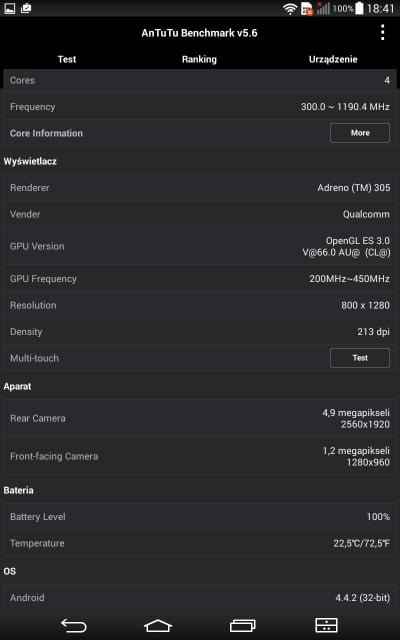Tap the Rear Camera row
The height and width of the screenshot is (640, 400).
point(200,418)
